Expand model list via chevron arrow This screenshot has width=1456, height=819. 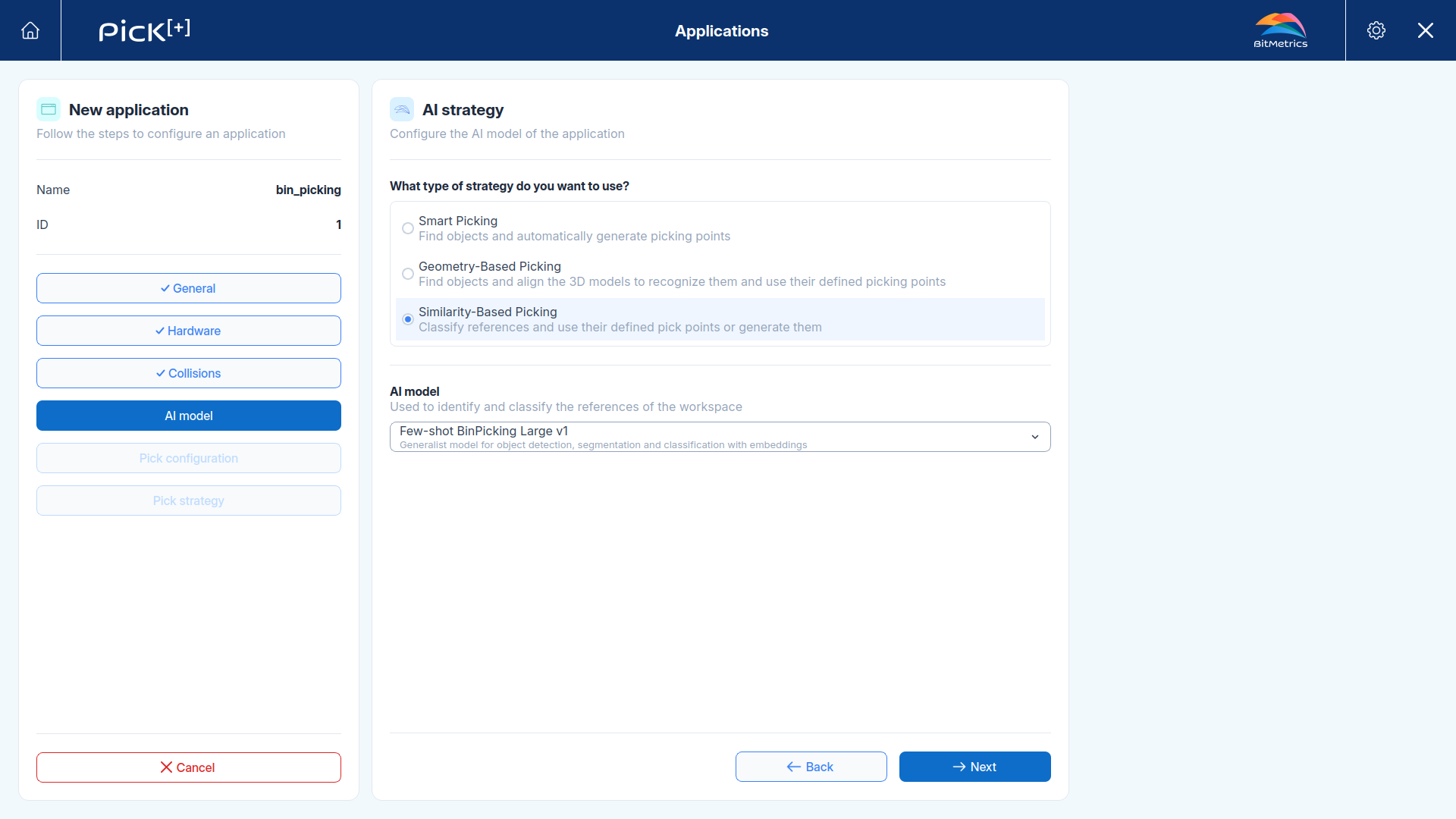[x=1035, y=437]
